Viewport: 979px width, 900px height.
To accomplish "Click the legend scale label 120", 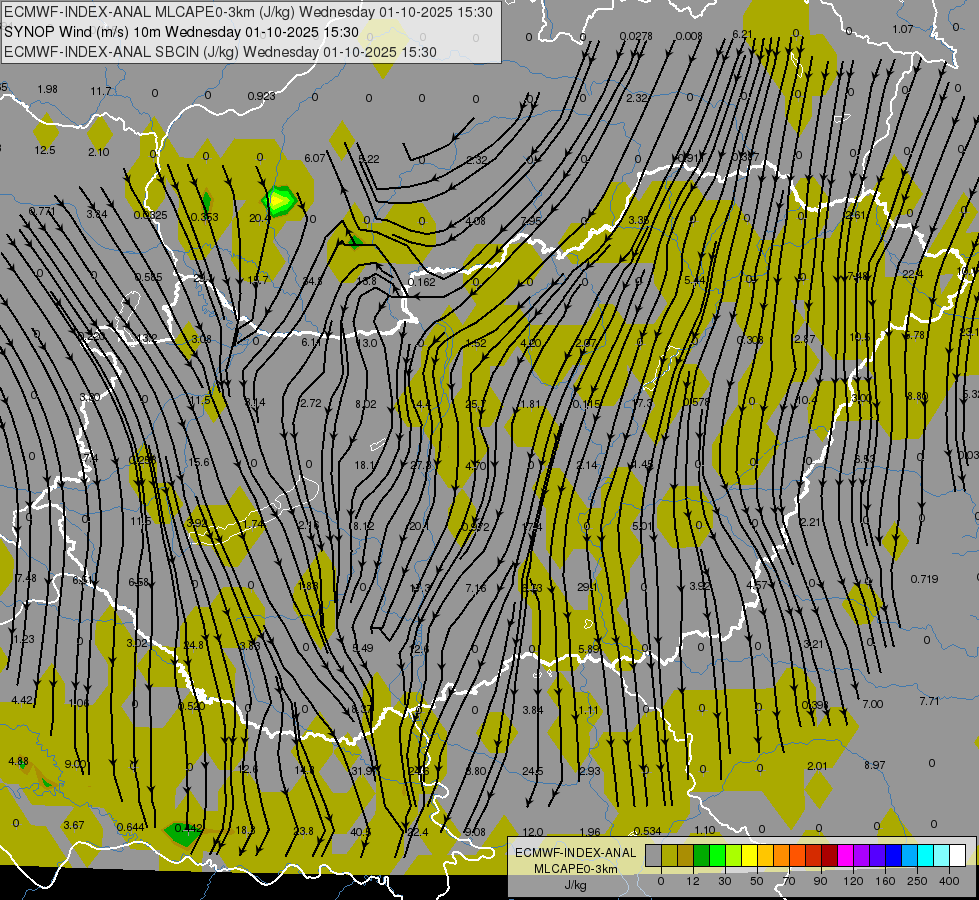I will point(853,881).
